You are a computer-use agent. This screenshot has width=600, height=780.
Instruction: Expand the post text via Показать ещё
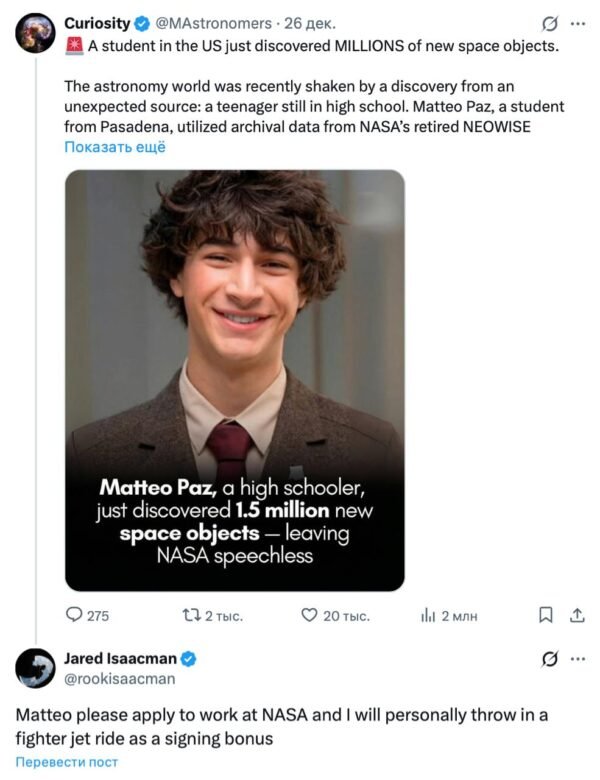pyautogui.click(x=115, y=147)
